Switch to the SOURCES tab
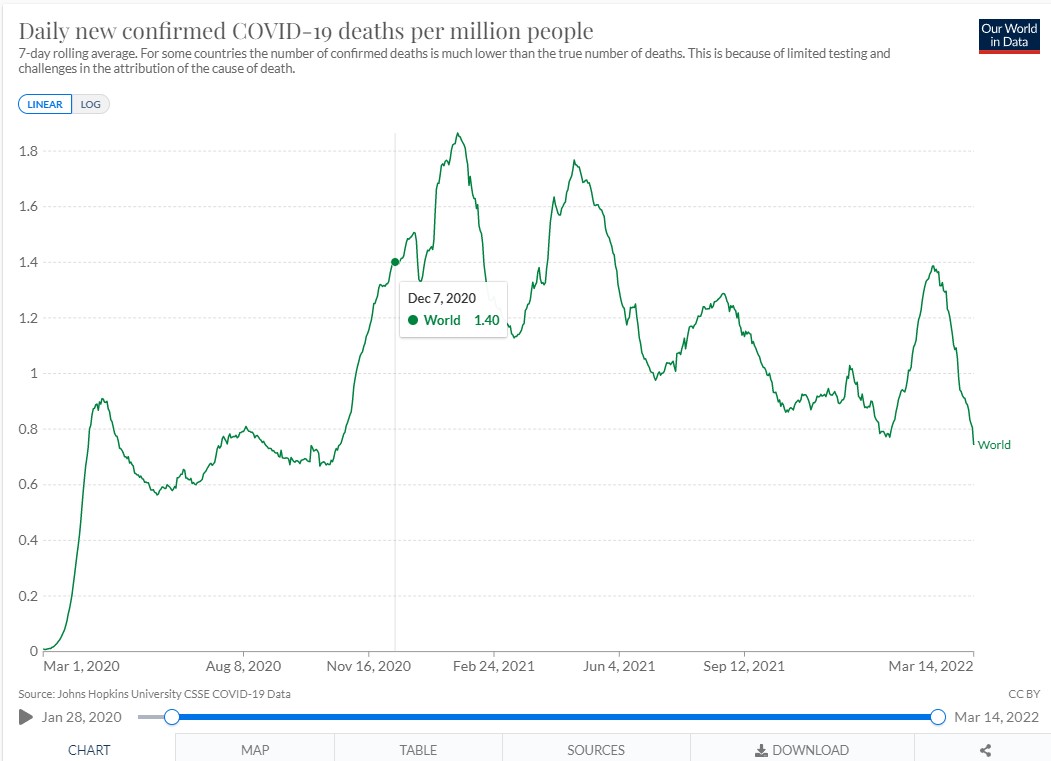Image resolution: width=1051 pixels, height=761 pixels. 596,750
